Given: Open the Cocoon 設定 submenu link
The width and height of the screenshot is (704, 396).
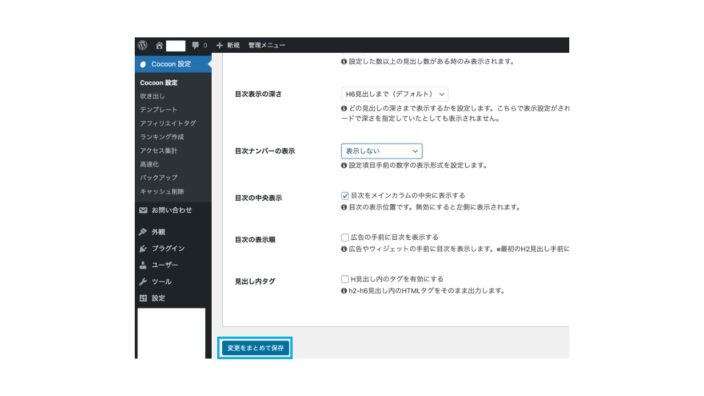Looking at the screenshot, I should tap(158, 83).
